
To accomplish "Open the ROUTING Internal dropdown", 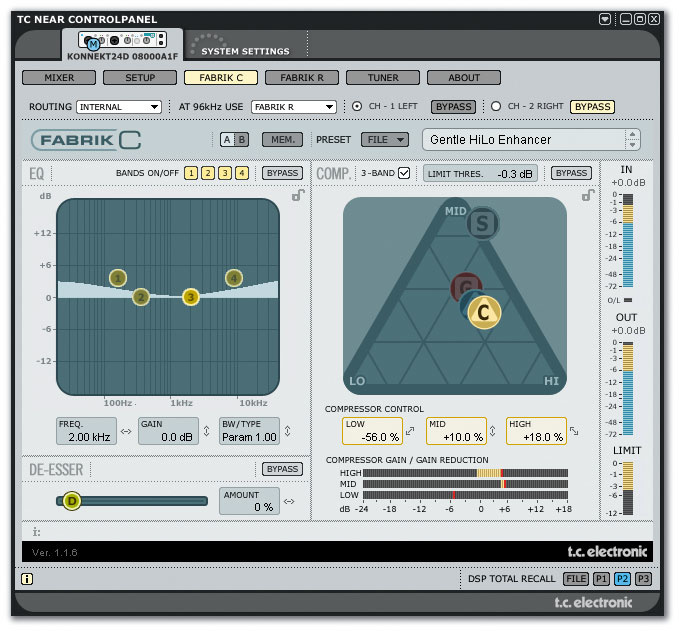I will [x=119, y=107].
